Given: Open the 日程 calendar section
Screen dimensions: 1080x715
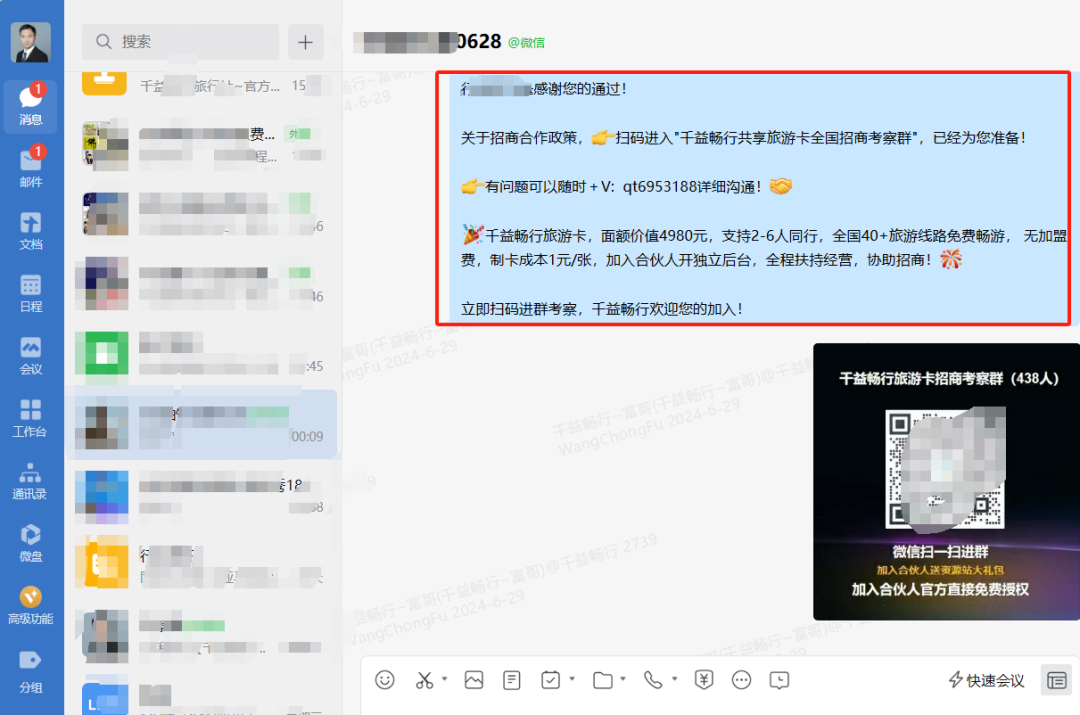Looking at the screenshot, I should 31,293.
